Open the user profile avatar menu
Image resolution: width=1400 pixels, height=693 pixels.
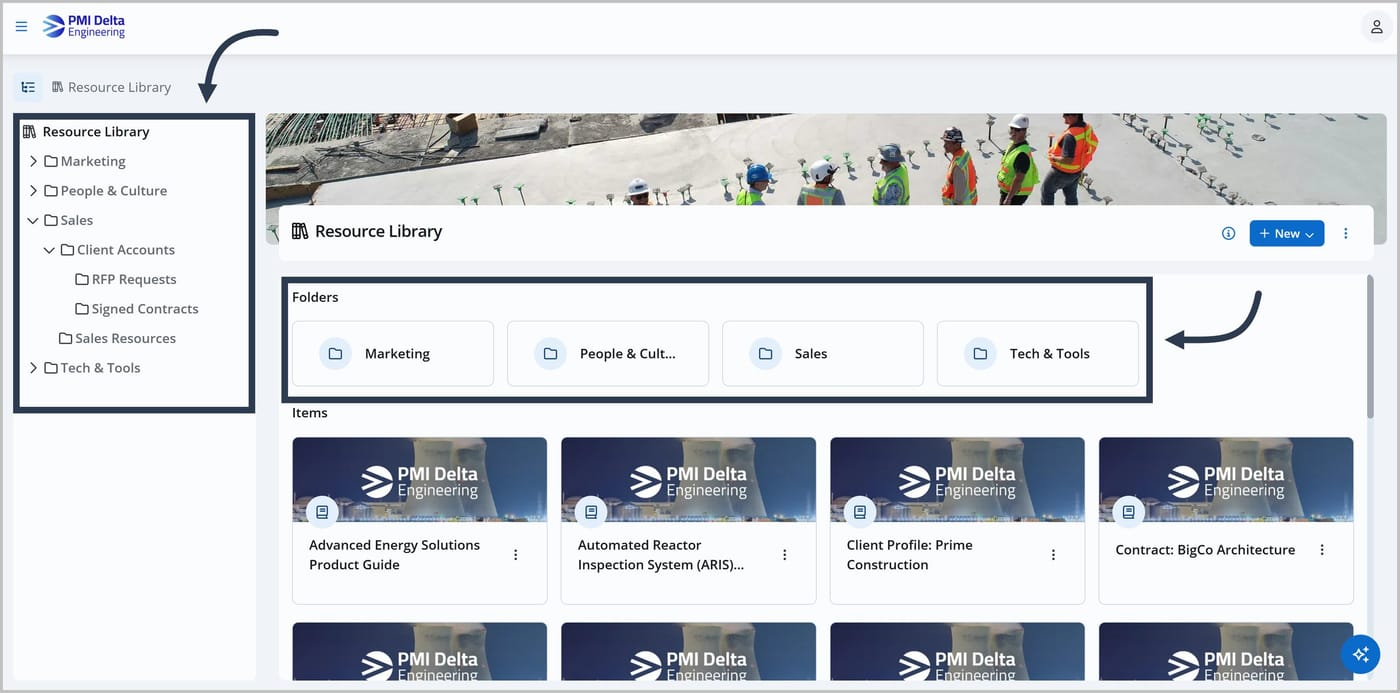[1377, 27]
